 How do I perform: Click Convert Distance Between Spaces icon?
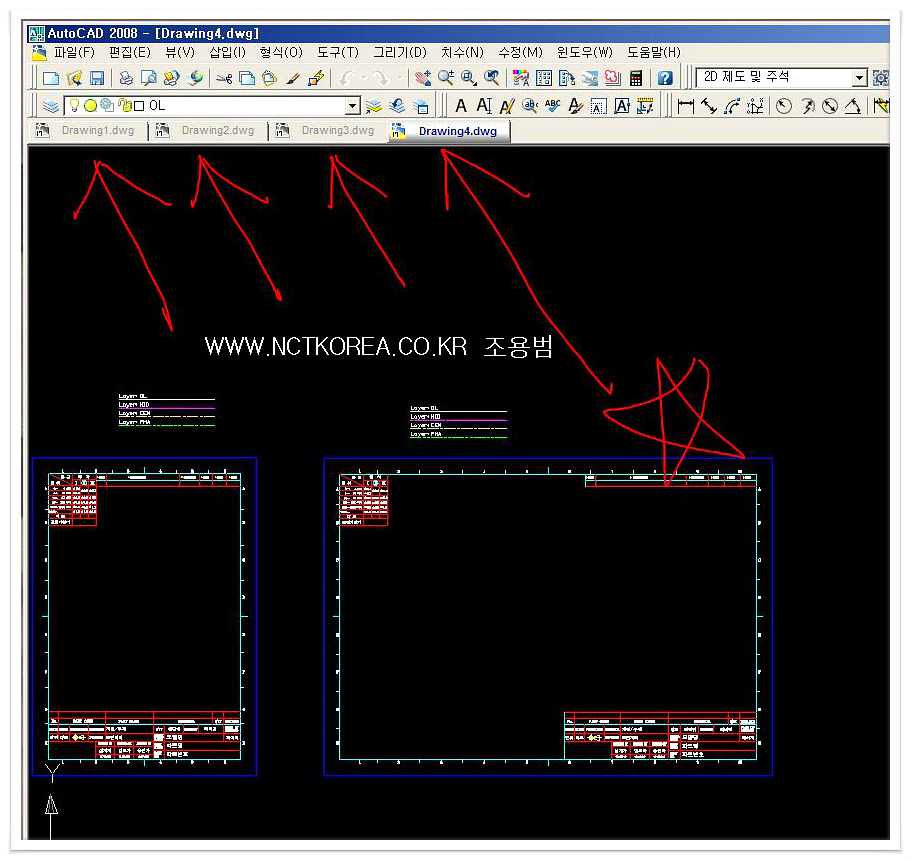tap(645, 106)
